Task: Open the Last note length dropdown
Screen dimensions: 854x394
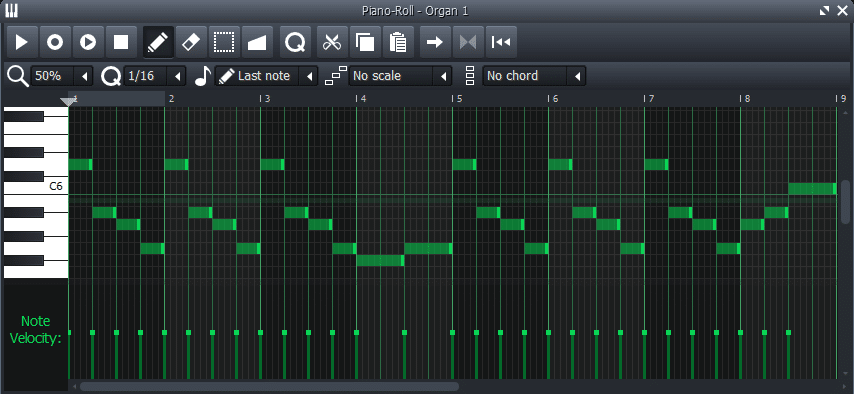Action: pos(266,76)
